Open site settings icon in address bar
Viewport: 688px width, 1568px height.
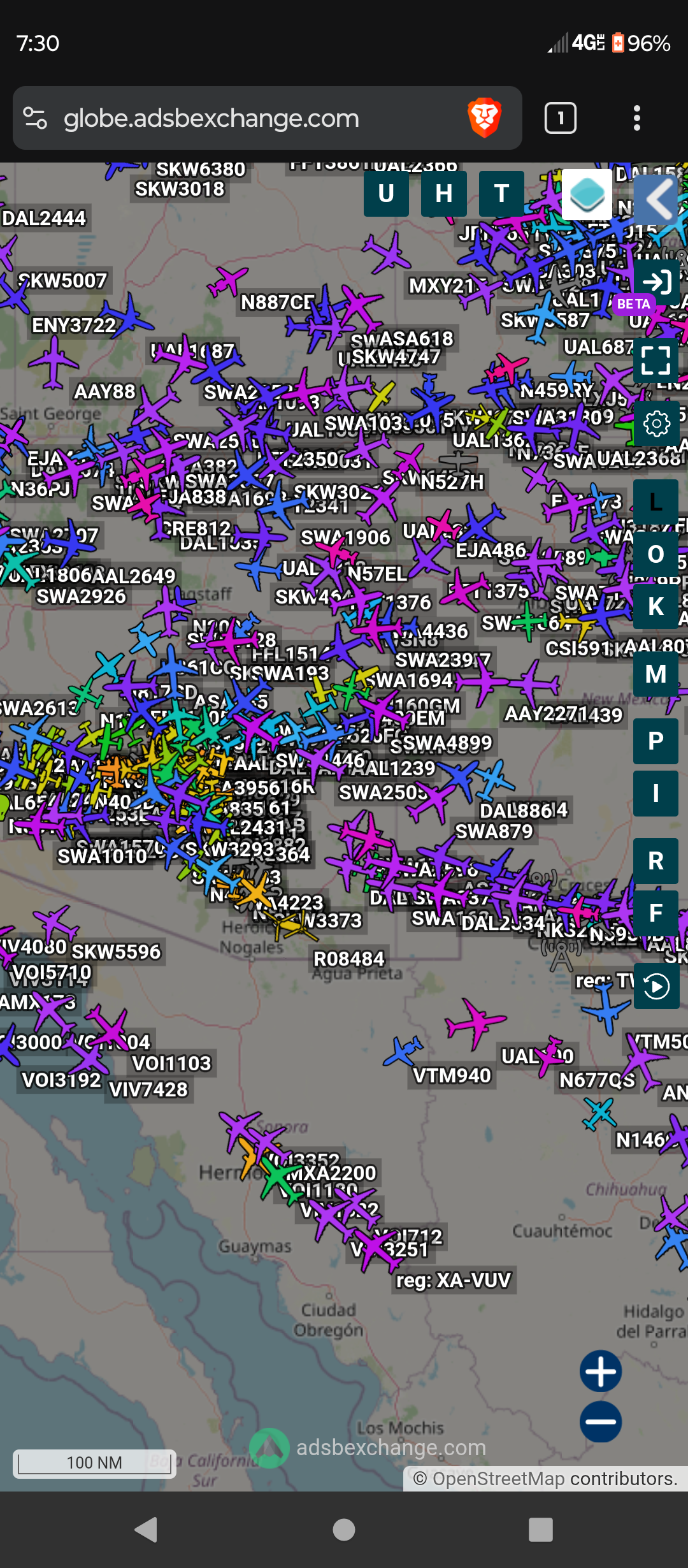coord(35,118)
